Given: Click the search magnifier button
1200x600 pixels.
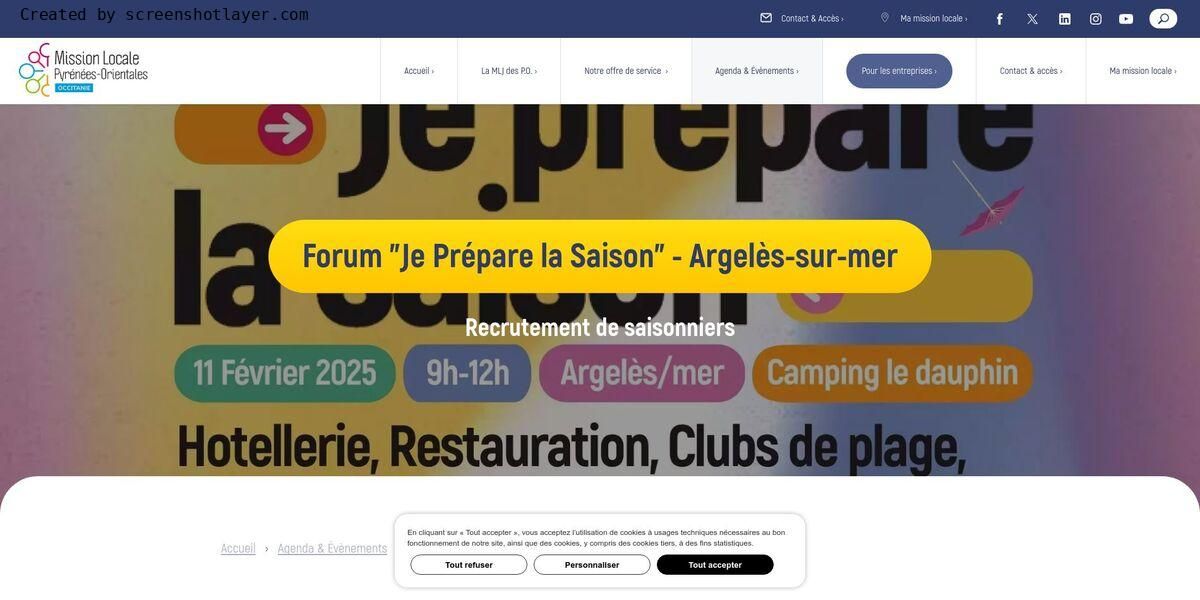Looking at the screenshot, I should (1163, 19).
